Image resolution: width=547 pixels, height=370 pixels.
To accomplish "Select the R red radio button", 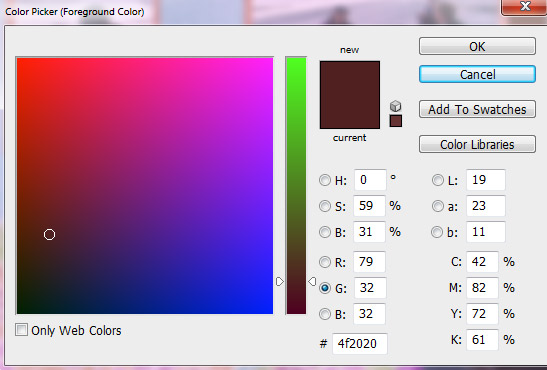I will point(325,262).
